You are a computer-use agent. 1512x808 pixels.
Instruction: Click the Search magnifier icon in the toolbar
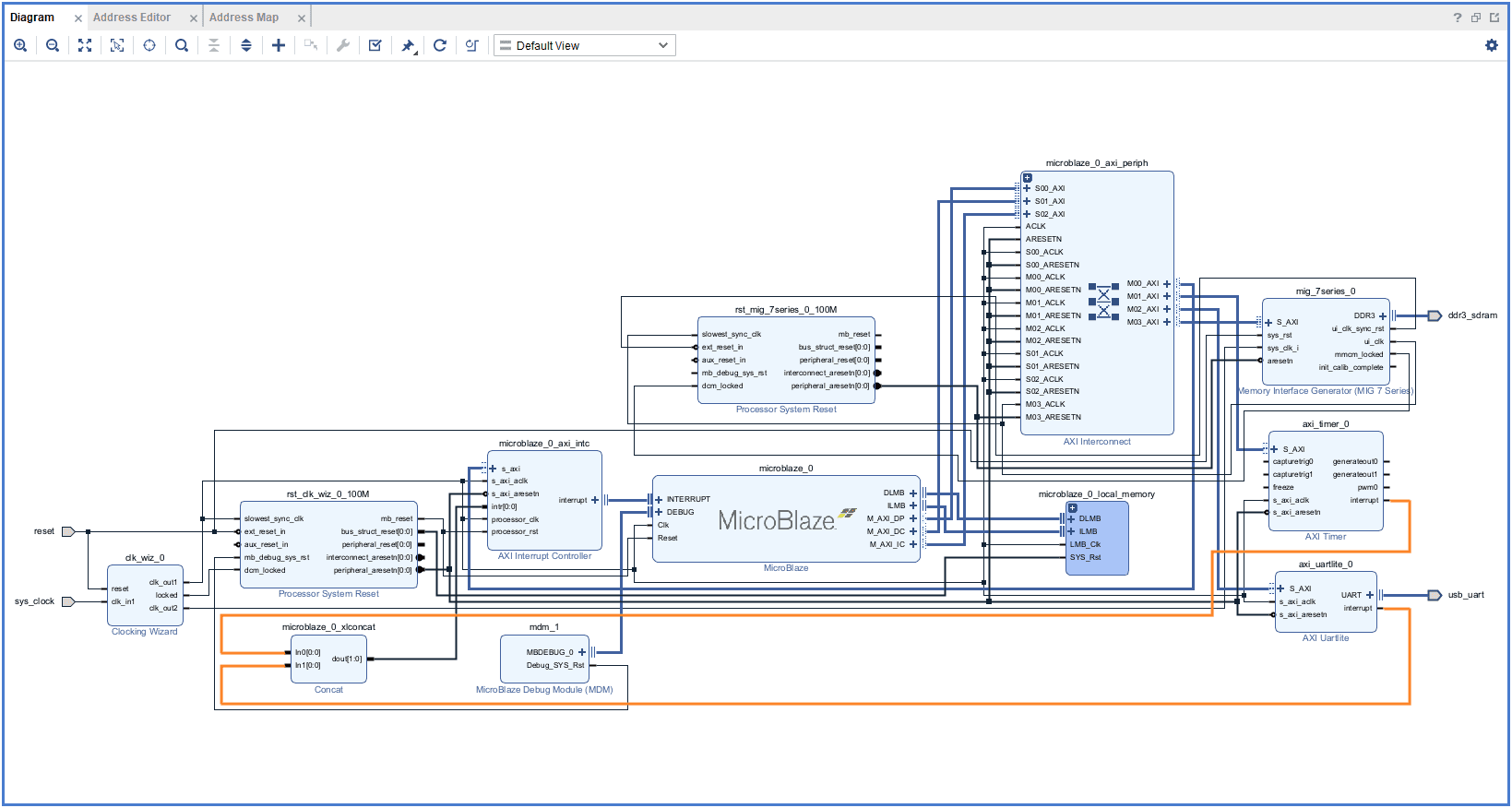coord(182,45)
